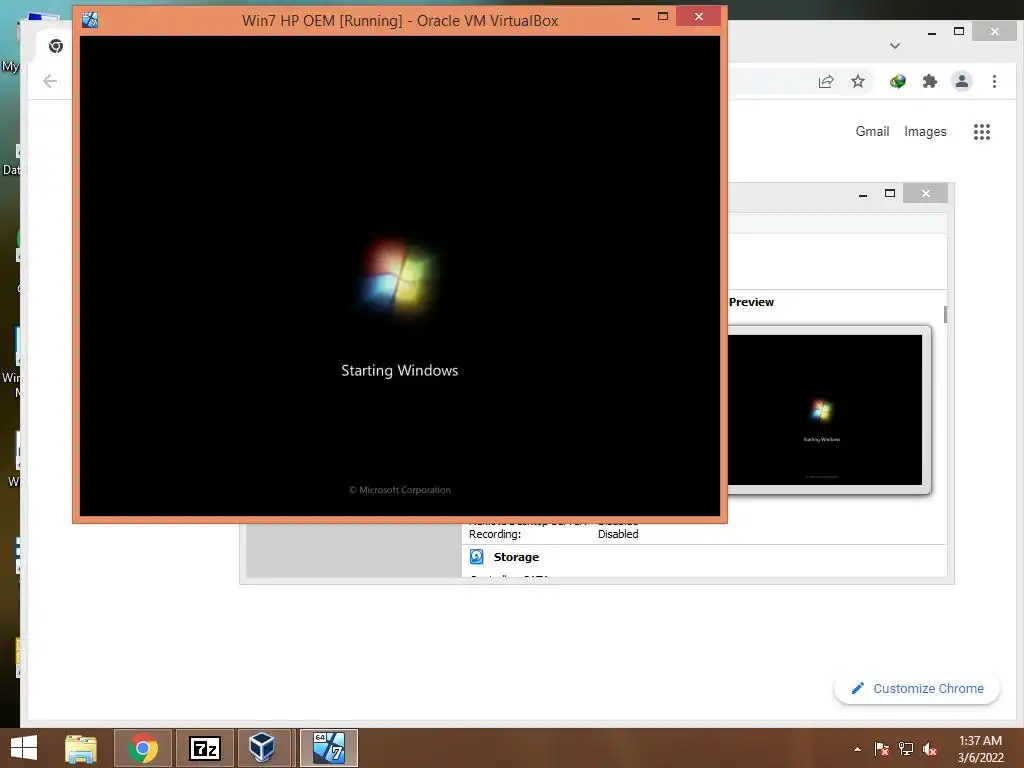Open the network status tray icon
This screenshot has height=768, width=1024.
point(906,749)
